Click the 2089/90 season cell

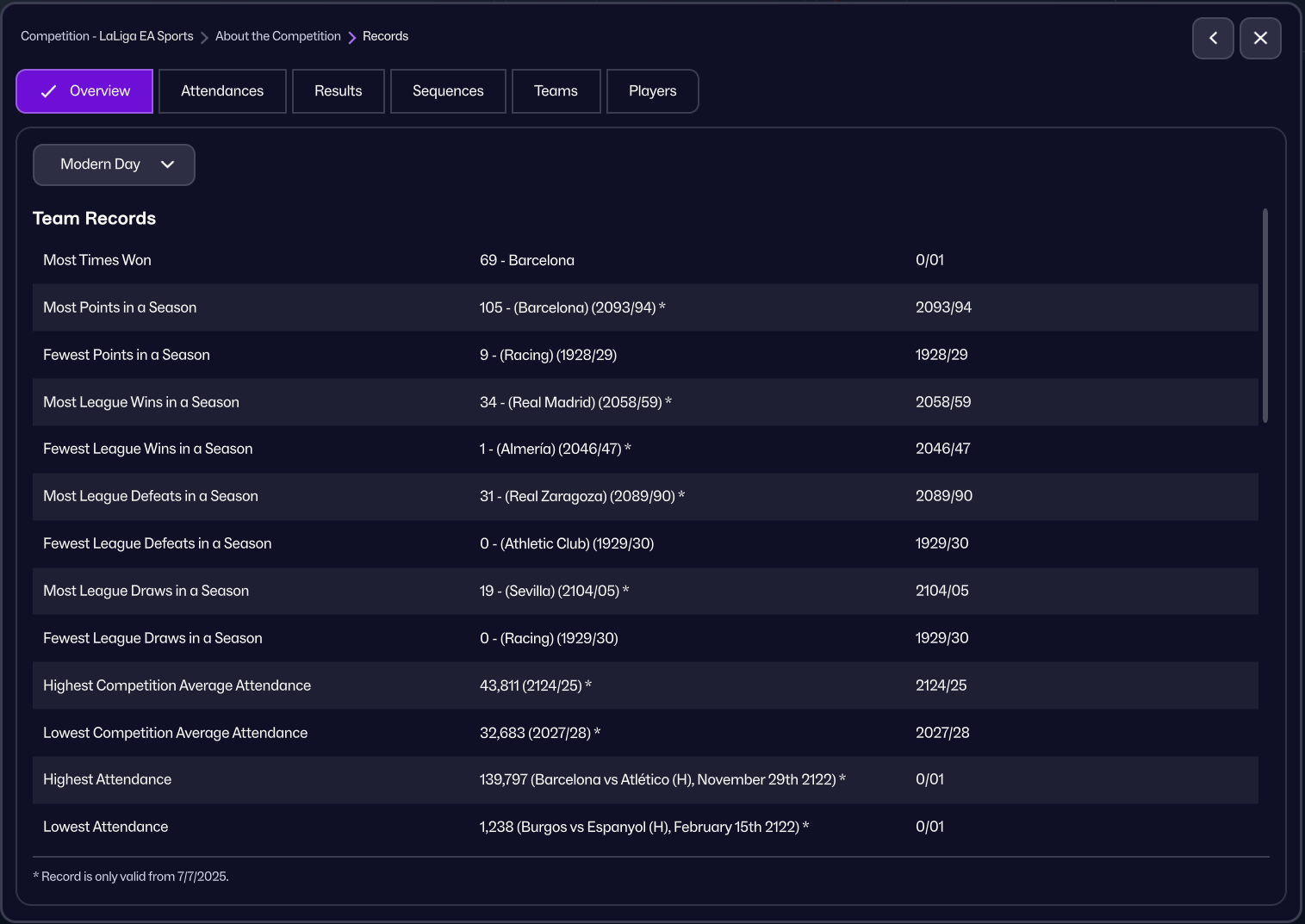pyautogui.click(x=944, y=496)
